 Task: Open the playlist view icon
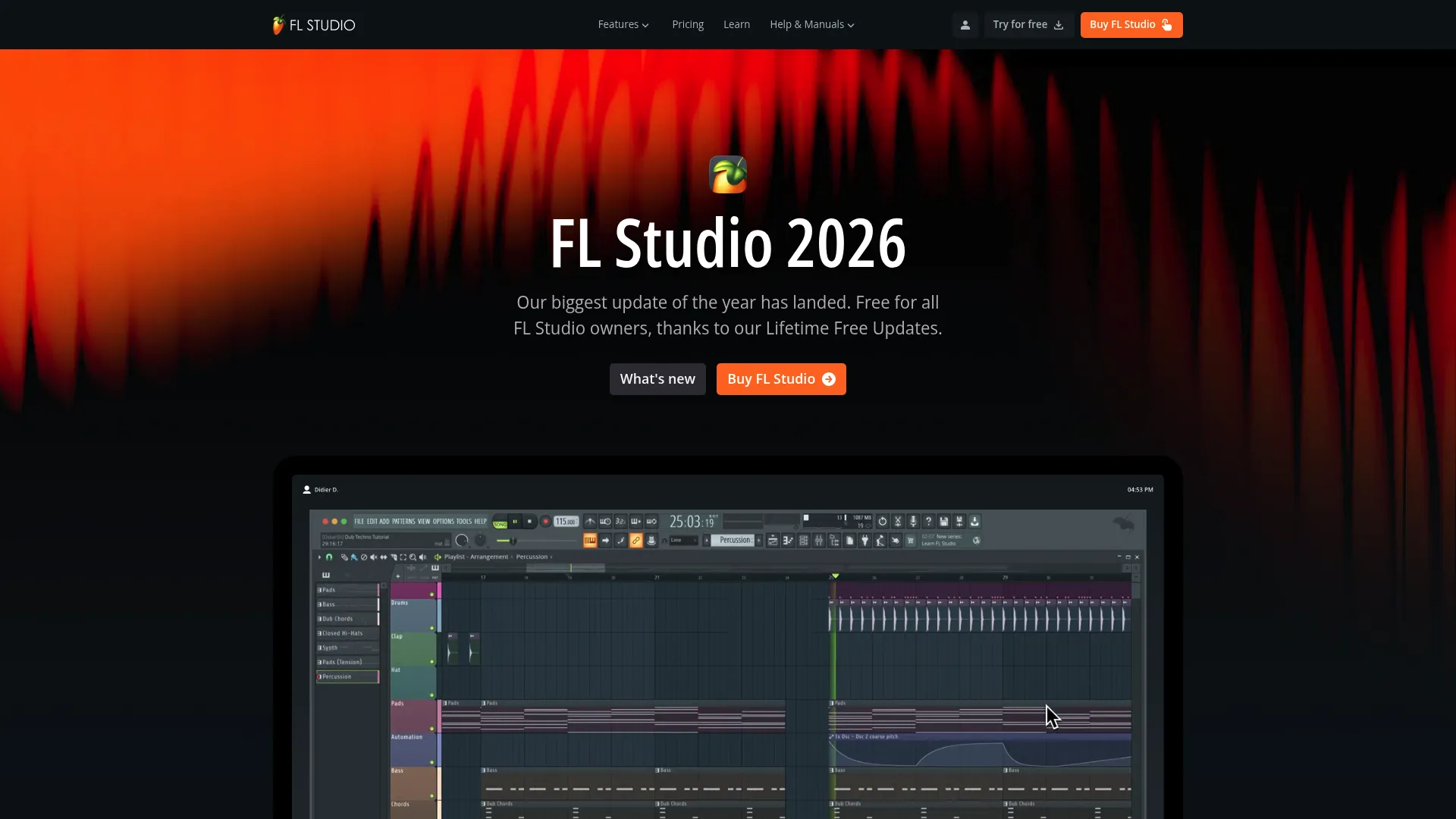click(773, 541)
